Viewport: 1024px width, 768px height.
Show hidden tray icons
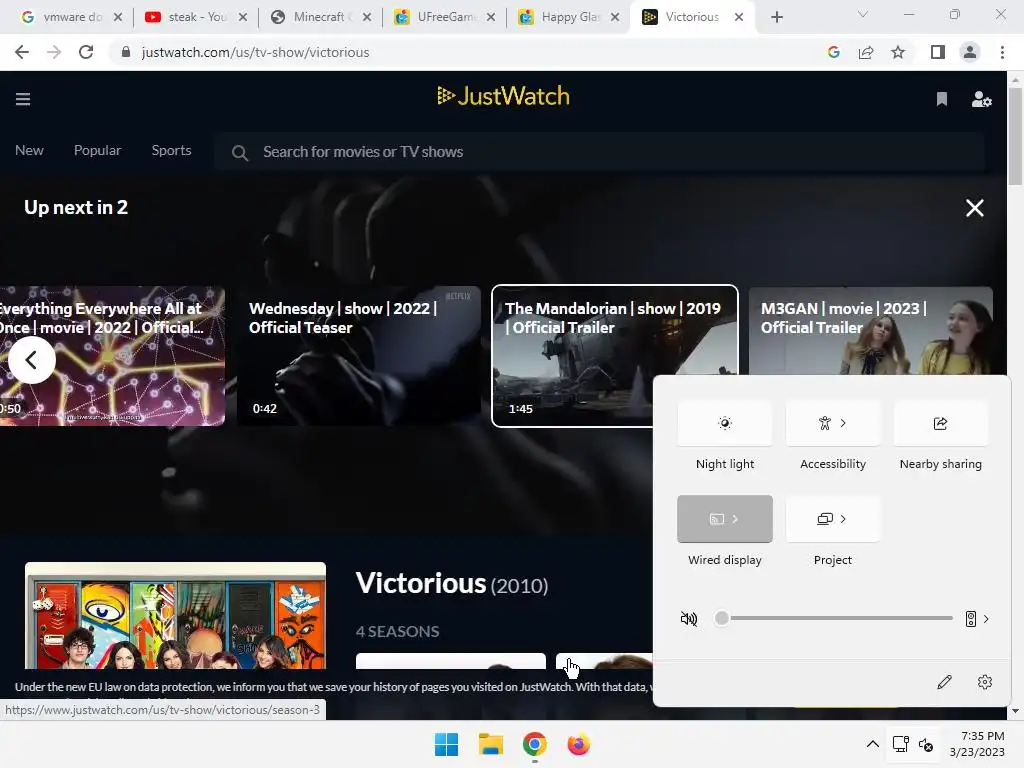pyautogui.click(x=872, y=744)
